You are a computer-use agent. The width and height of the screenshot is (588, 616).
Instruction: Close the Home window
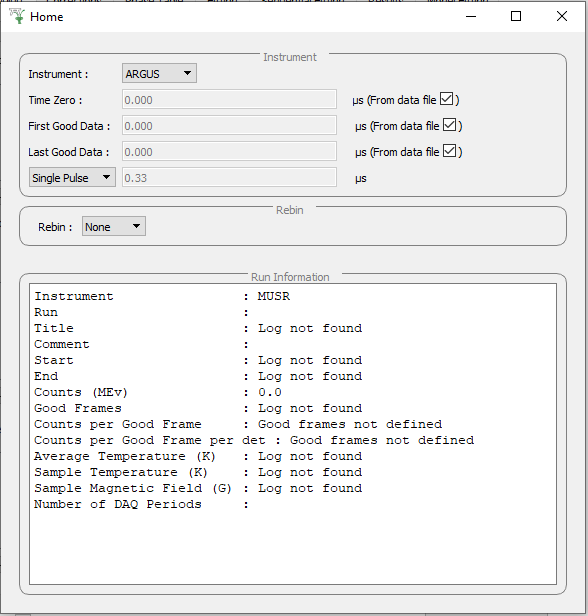(x=562, y=16)
